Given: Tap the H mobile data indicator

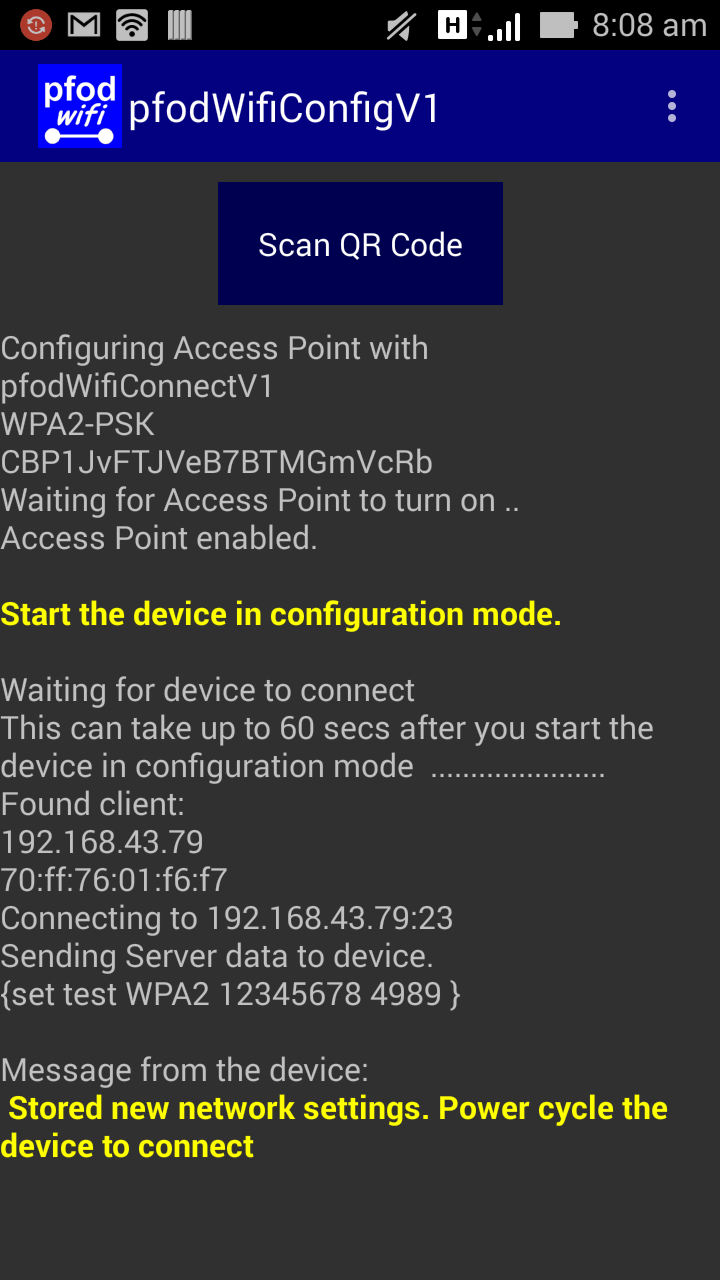Looking at the screenshot, I should click(453, 25).
